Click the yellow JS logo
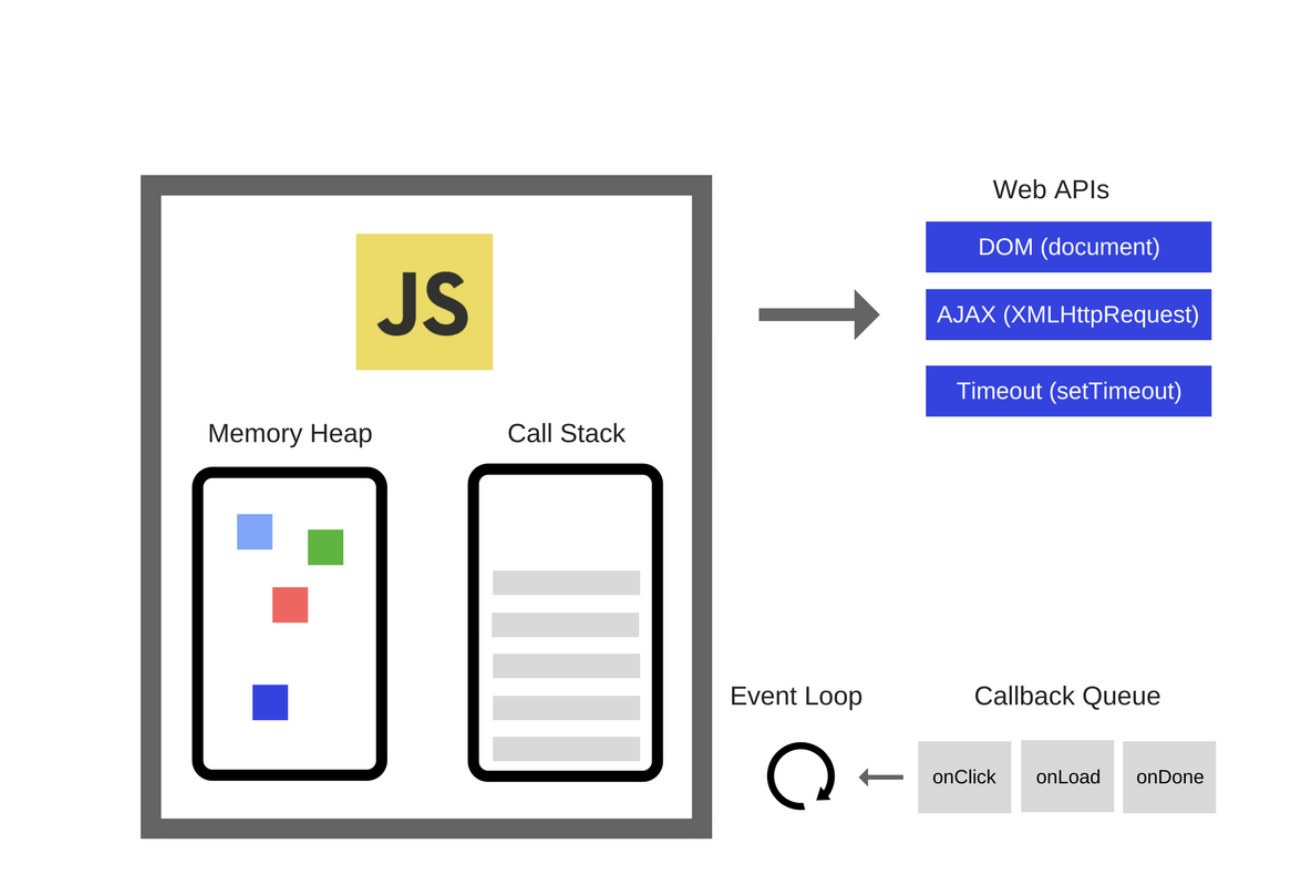 pos(424,302)
